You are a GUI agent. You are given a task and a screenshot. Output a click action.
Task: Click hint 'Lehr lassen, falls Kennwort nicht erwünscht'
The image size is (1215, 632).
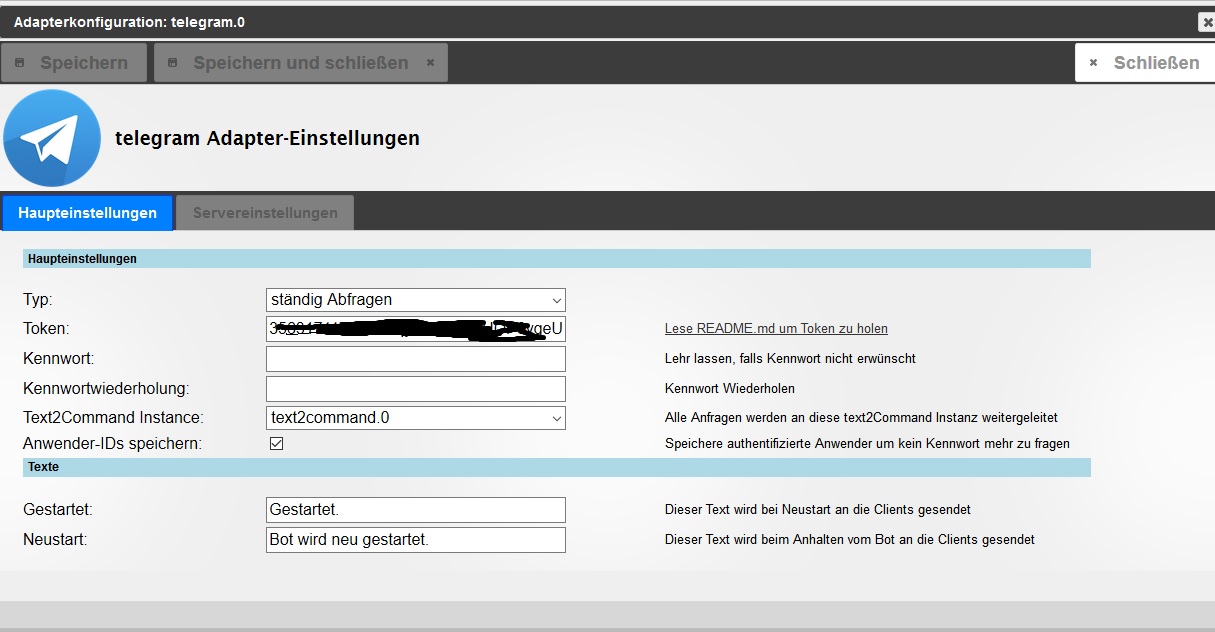tap(790, 358)
